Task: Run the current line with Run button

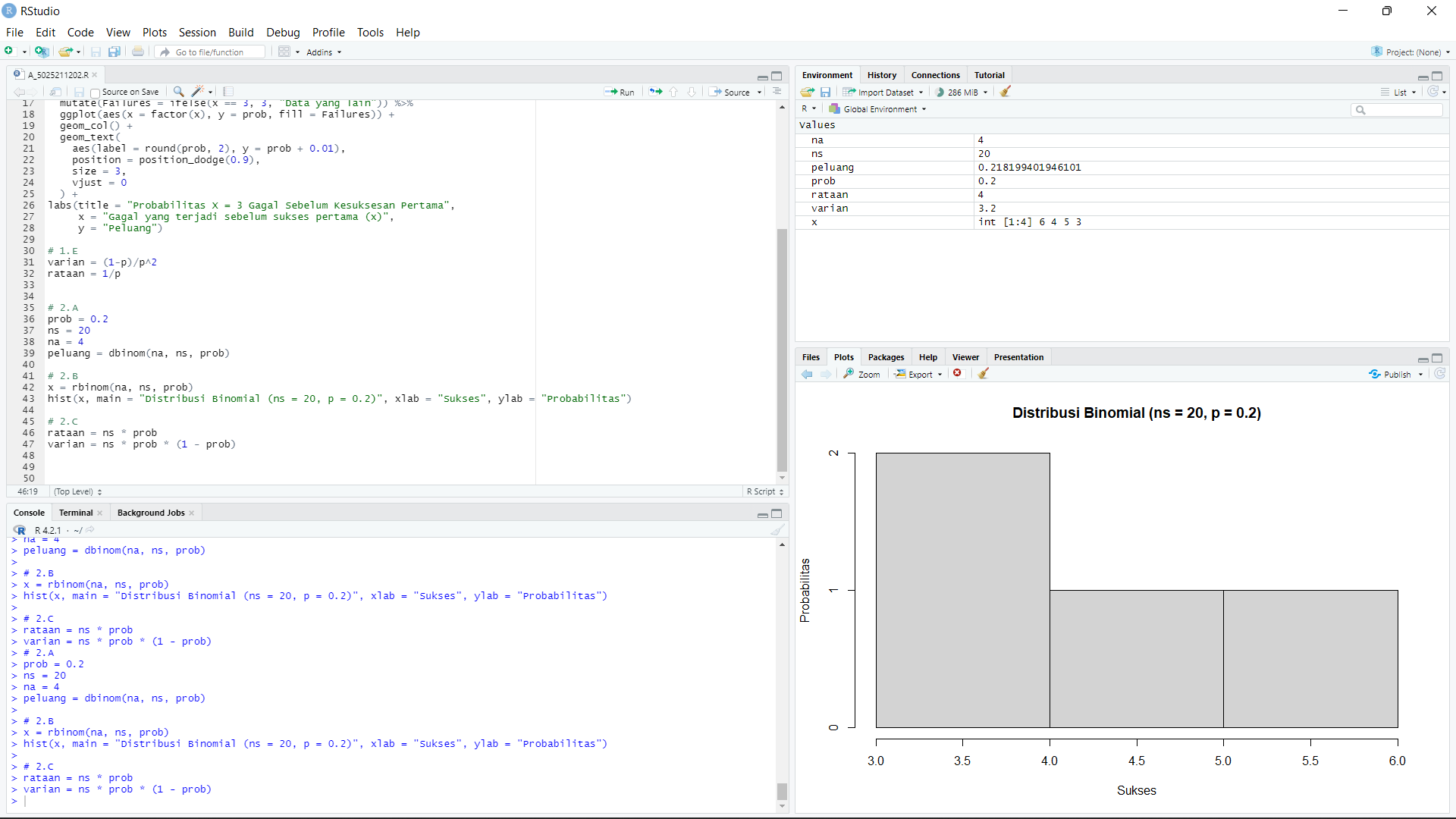Action: pos(620,92)
